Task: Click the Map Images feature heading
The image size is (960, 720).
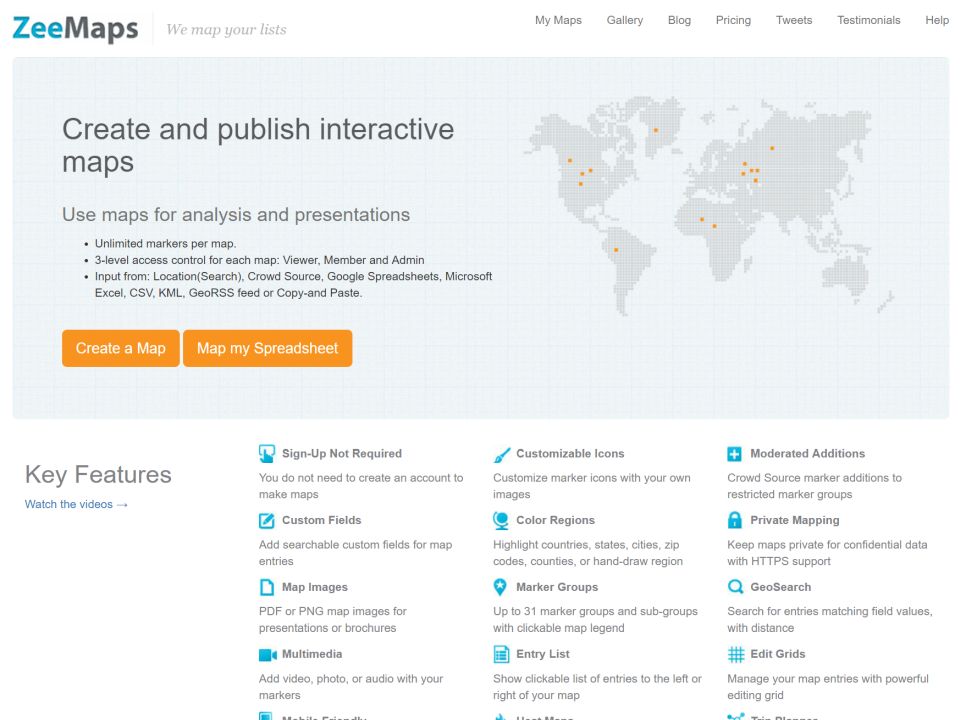Action: 315,587
